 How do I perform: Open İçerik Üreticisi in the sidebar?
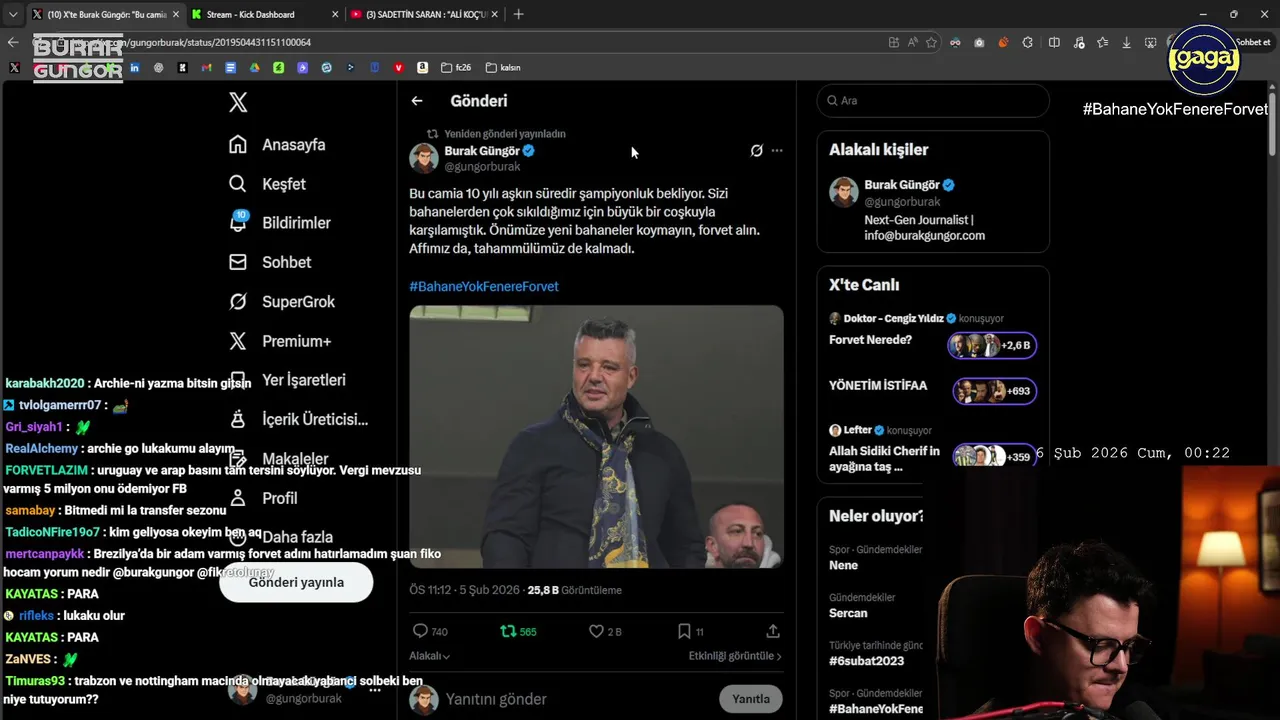[x=298, y=419]
